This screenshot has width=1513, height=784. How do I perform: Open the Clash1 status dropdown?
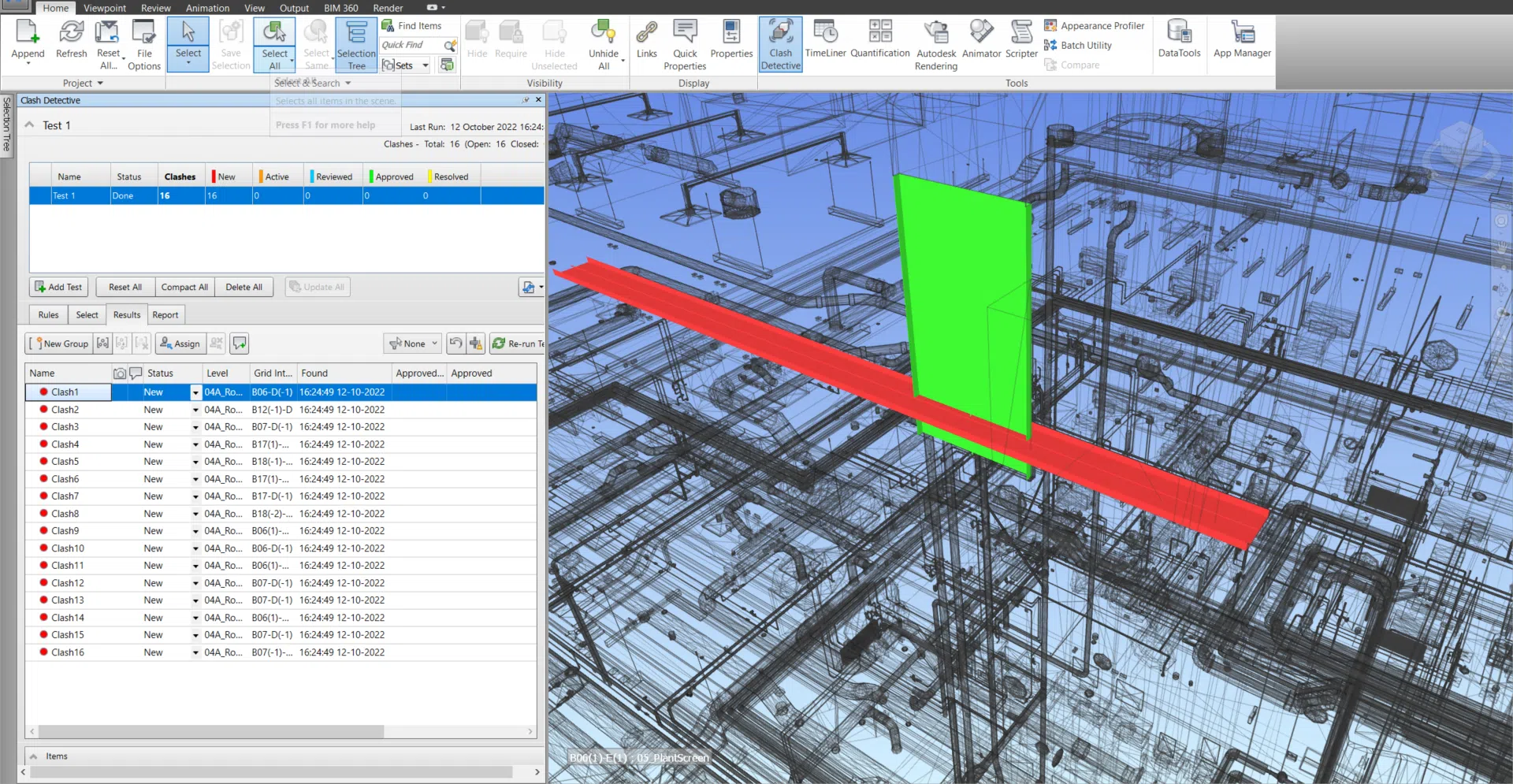pos(195,392)
